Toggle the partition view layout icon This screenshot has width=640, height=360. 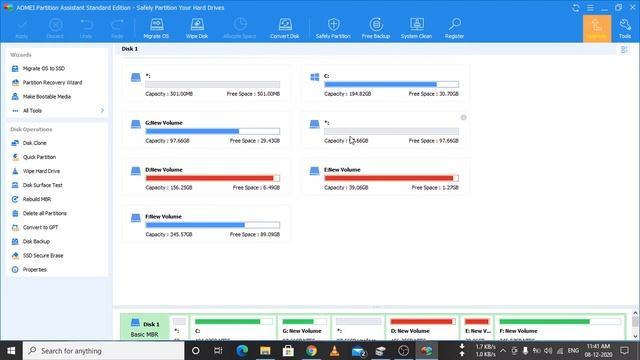coord(624,50)
